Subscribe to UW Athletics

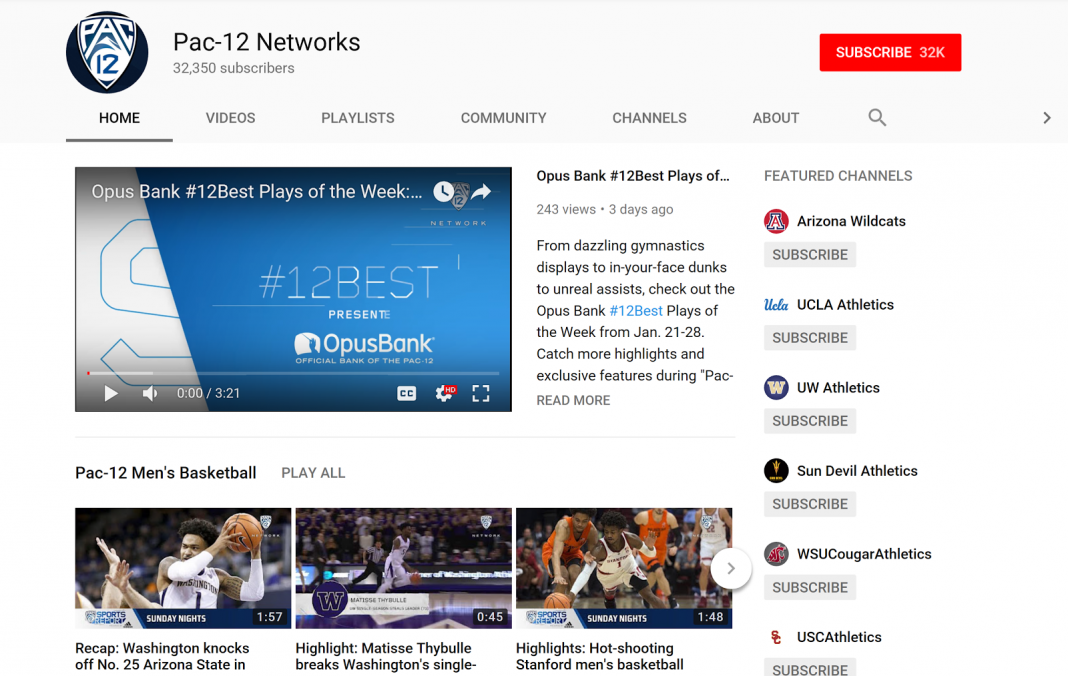[810, 421]
